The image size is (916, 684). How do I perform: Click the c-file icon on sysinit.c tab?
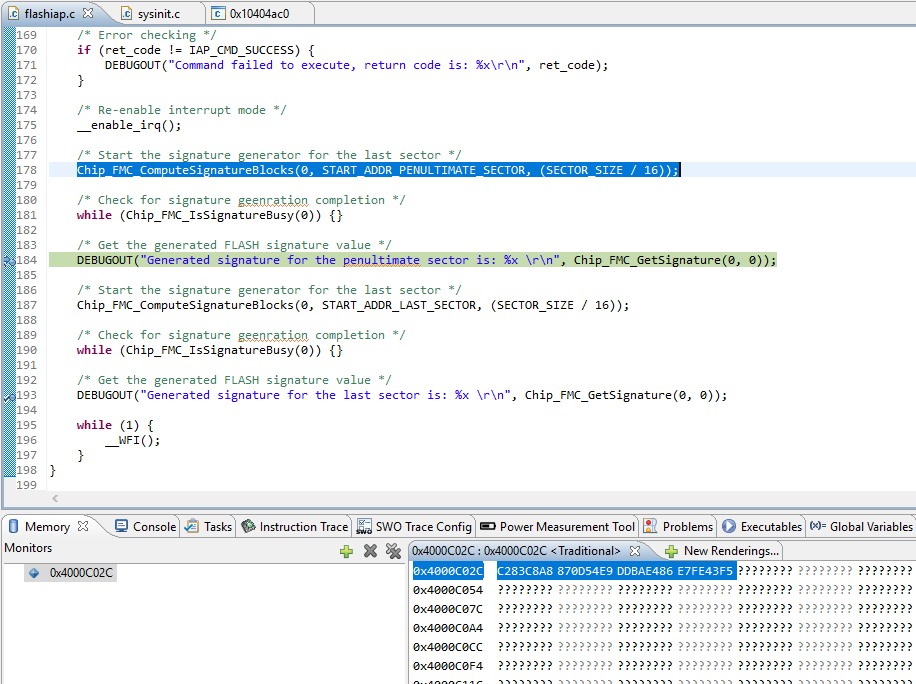127,13
